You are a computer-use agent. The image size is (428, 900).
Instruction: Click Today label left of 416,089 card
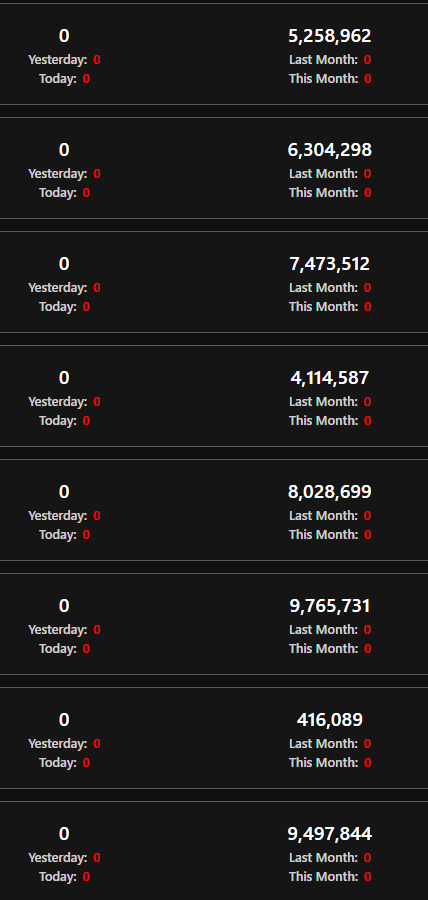click(58, 762)
